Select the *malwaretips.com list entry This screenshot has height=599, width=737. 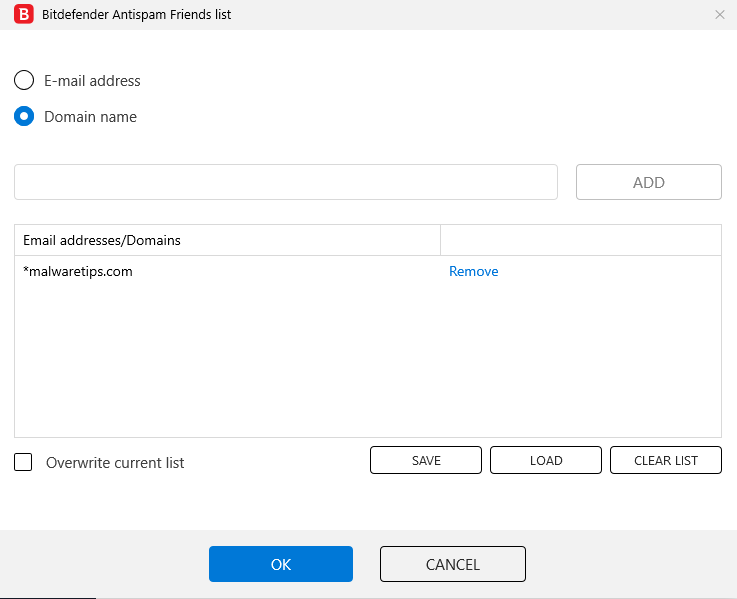(78, 271)
